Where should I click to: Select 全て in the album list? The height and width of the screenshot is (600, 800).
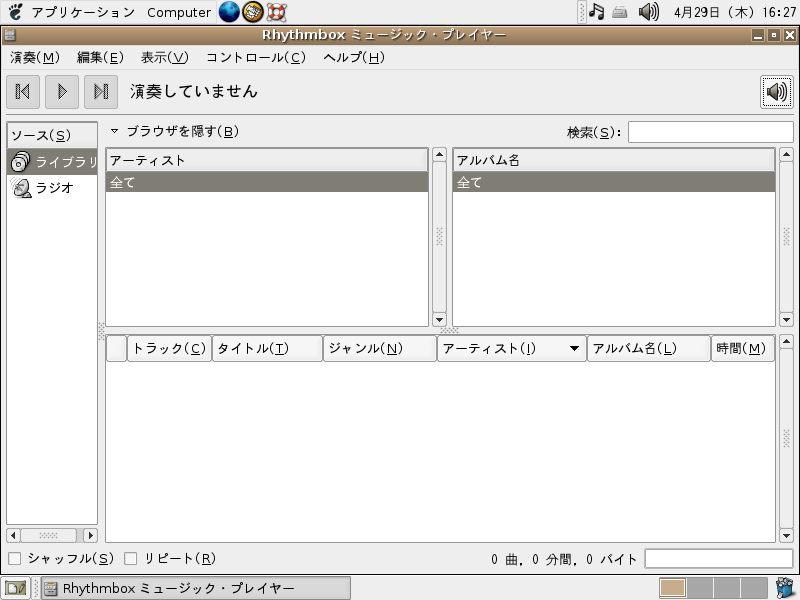click(x=614, y=182)
